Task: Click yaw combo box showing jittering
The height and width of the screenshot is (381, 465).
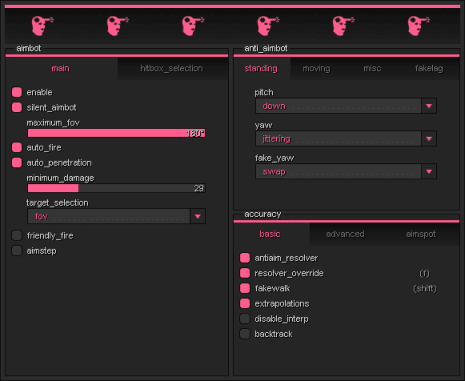Action: click(x=346, y=139)
